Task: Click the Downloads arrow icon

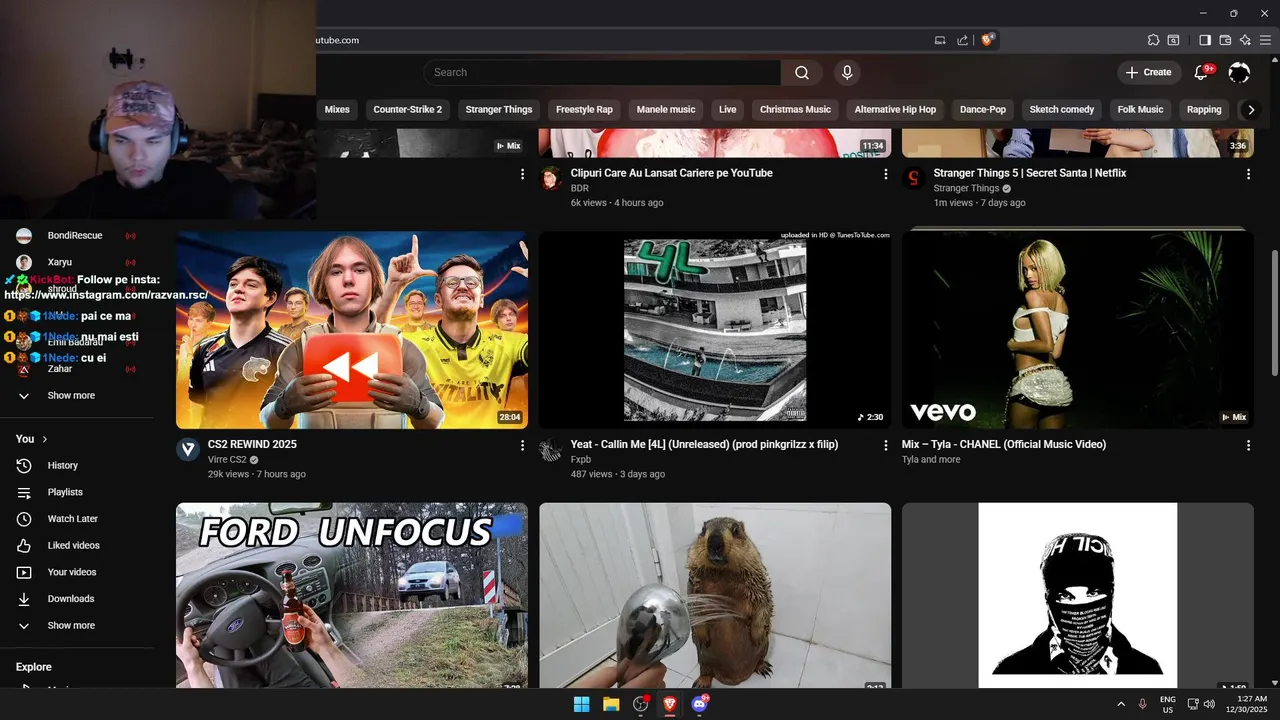Action: pyautogui.click(x=24, y=599)
